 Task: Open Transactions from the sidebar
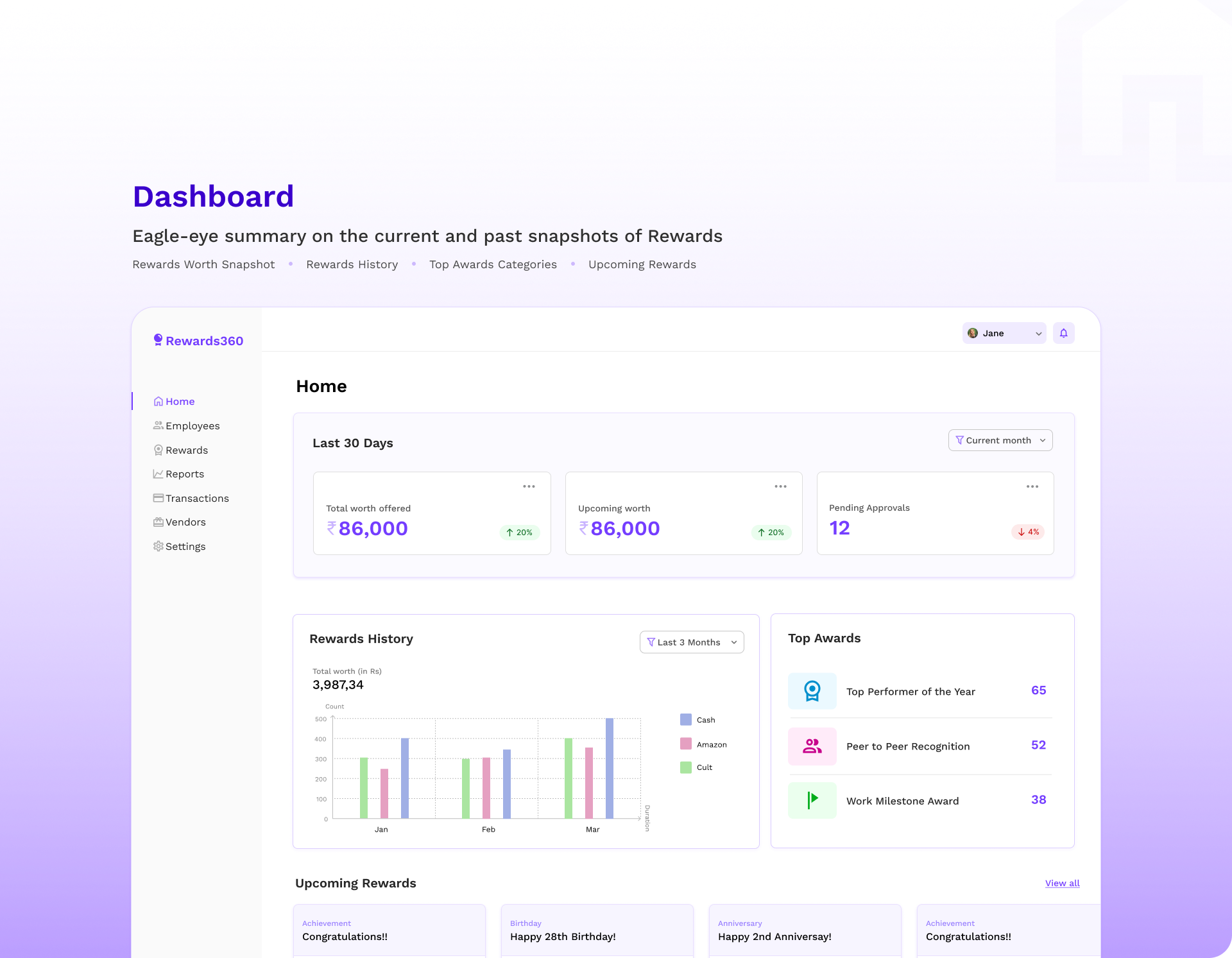(x=196, y=499)
